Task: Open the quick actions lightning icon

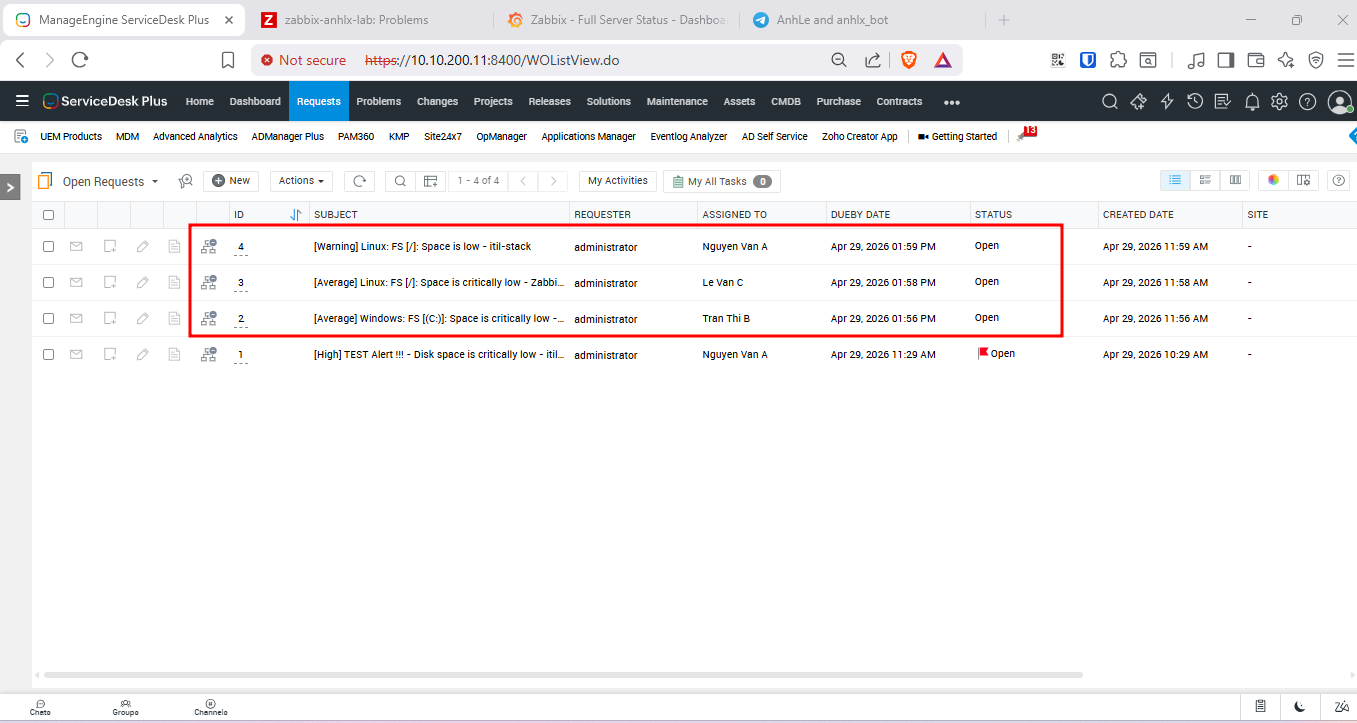Action: click(x=1166, y=102)
